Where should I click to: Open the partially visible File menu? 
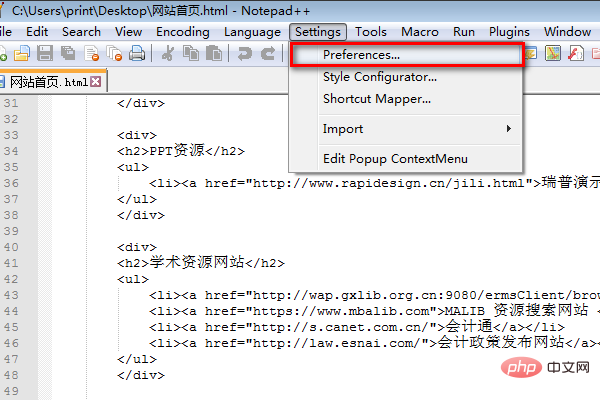pyautogui.click(x=6, y=32)
